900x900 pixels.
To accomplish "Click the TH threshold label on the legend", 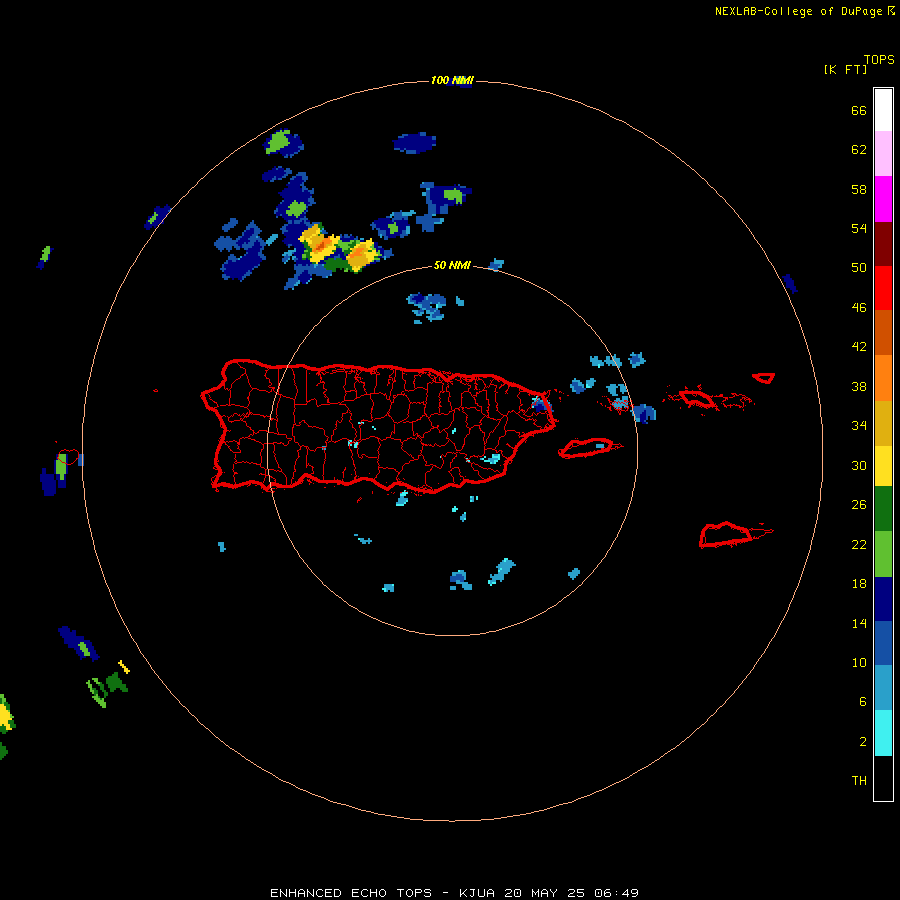I will tap(859, 780).
